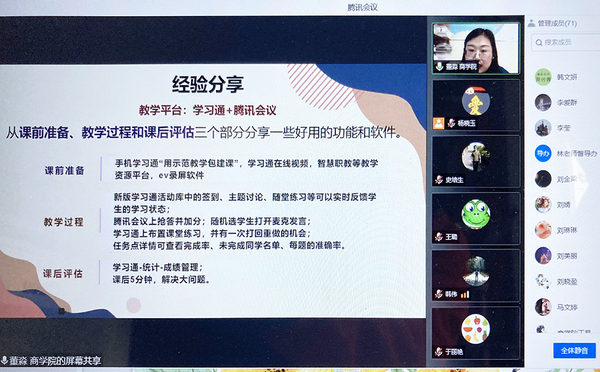This screenshot has width=600, height=372.
Task: Click the magnifier icon in member search
Action: click(x=539, y=42)
